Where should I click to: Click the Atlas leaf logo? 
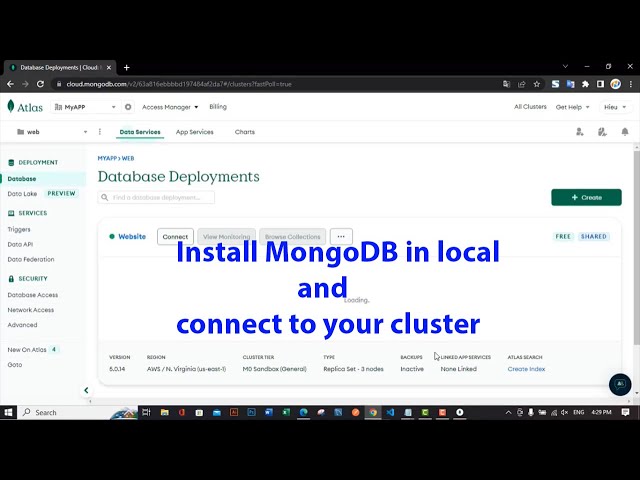pos(11,106)
